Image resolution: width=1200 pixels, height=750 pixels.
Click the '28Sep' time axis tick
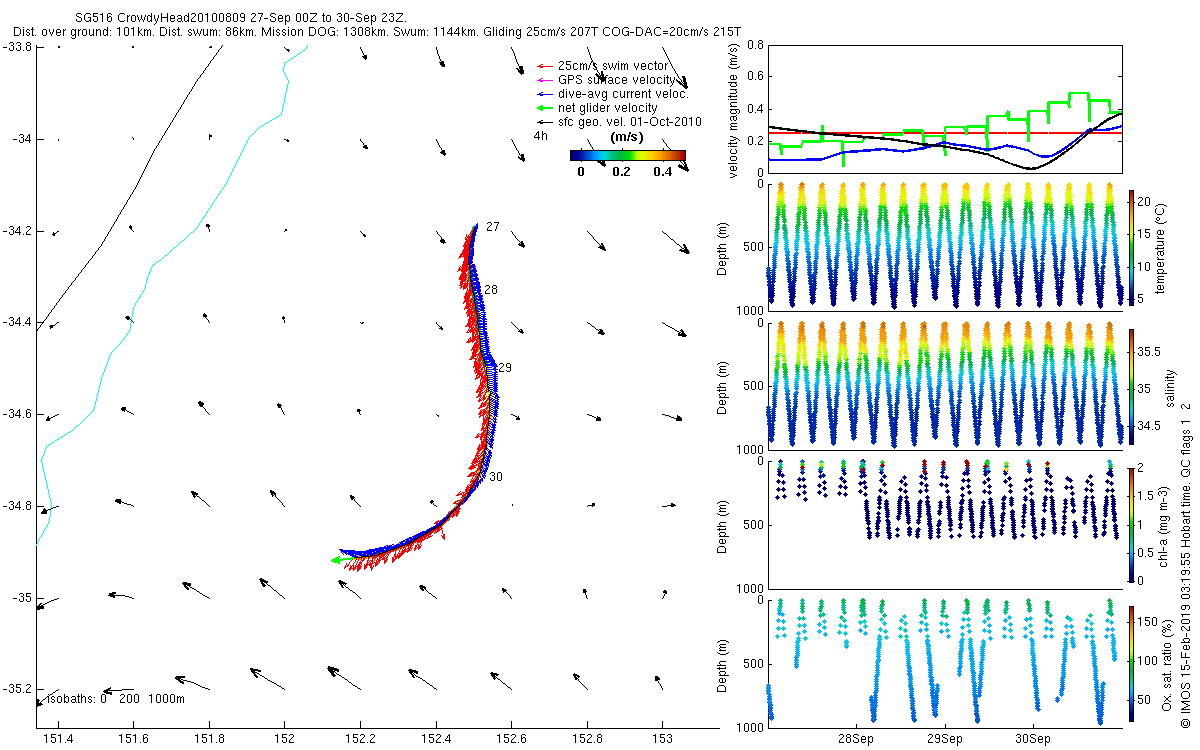pos(857,741)
